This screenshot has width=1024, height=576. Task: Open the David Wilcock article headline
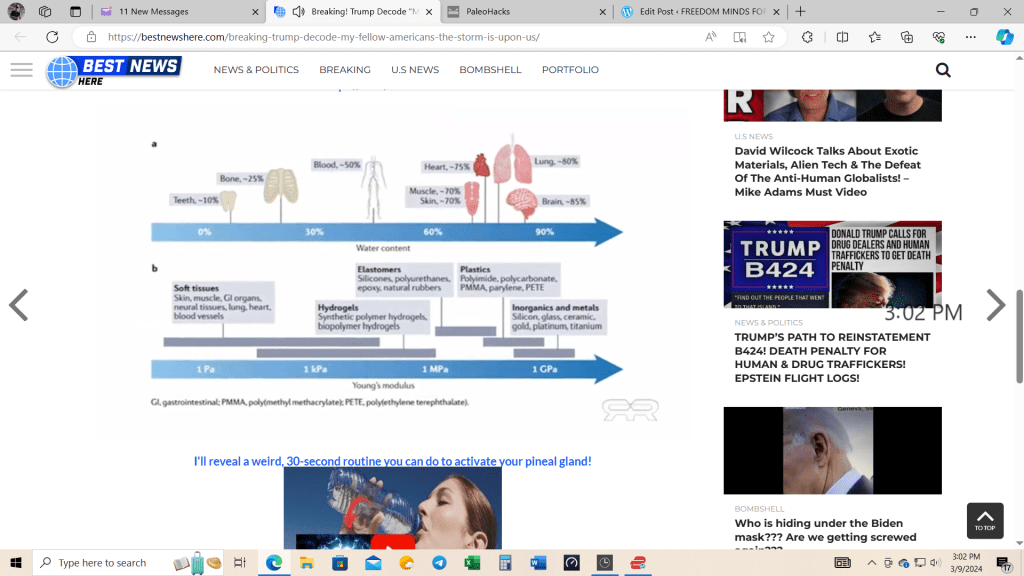(x=827, y=171)
